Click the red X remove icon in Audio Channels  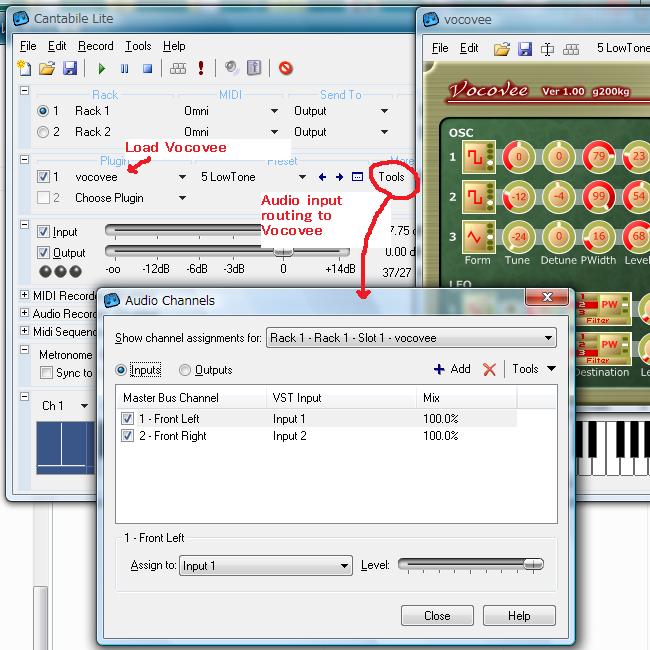(489, 369)
